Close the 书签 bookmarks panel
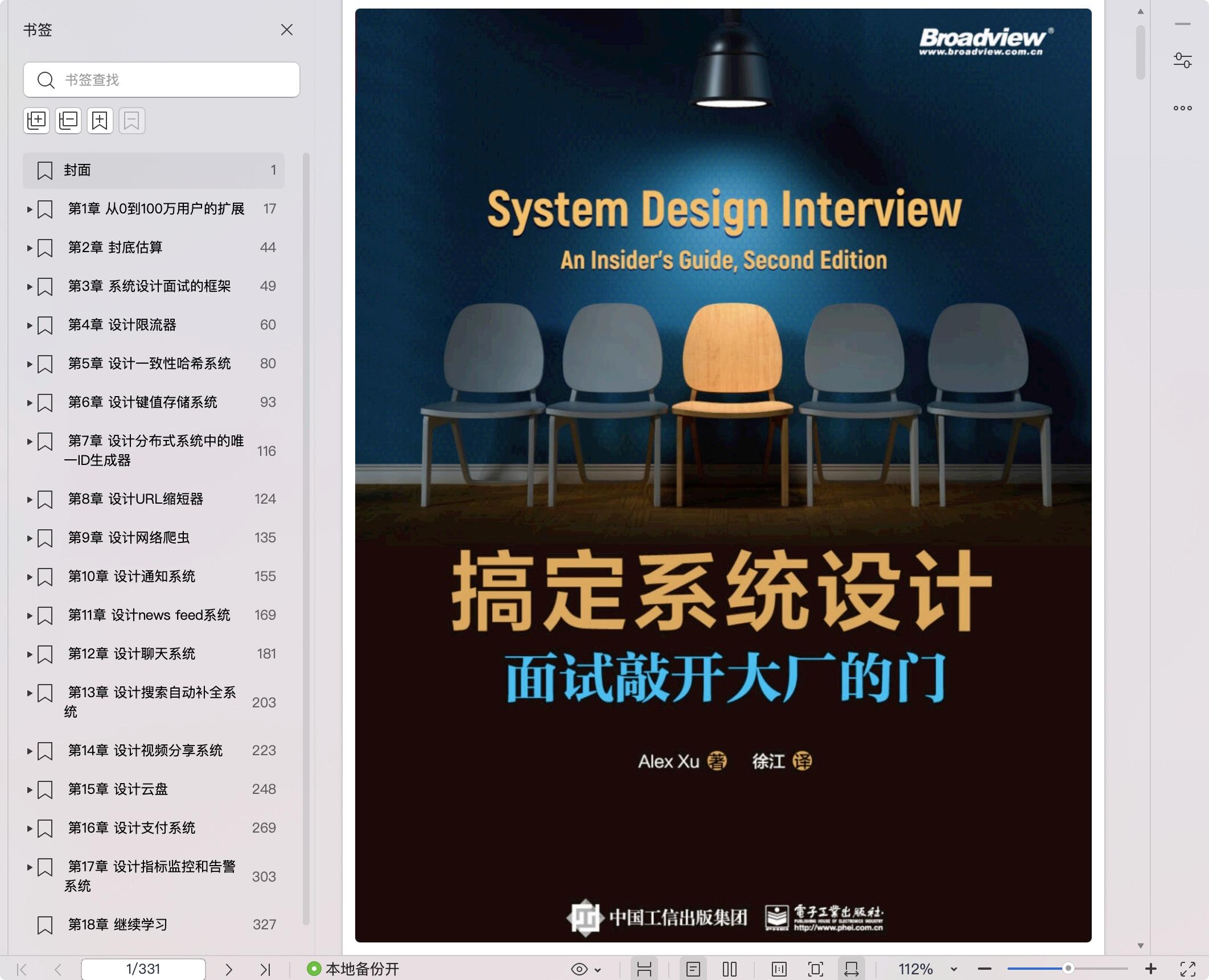This screenshot has width=1209, height=980. pyautogui.click(x=287, y=30)
